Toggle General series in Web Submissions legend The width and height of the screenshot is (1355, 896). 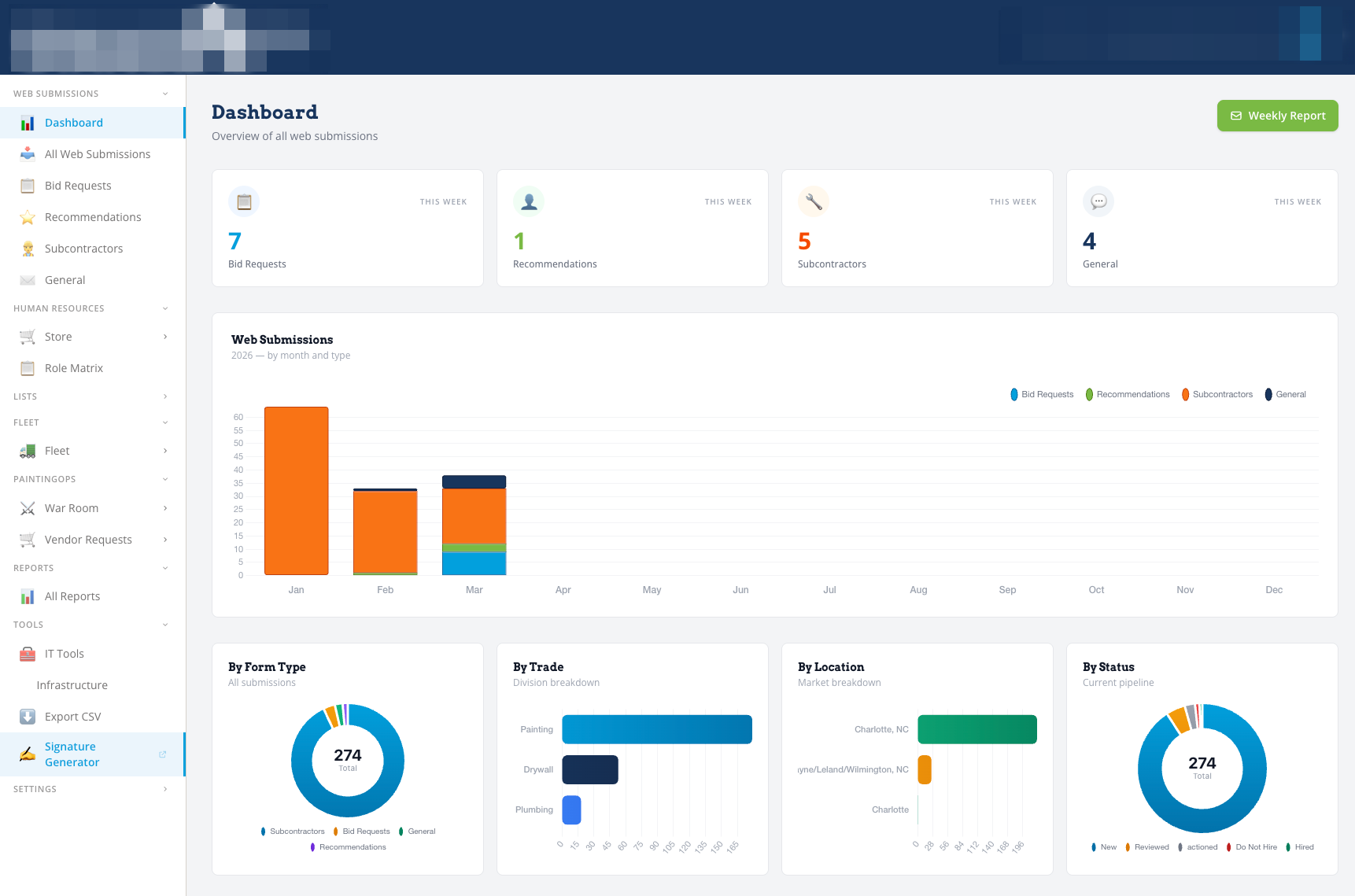(x=1285, y=394)
